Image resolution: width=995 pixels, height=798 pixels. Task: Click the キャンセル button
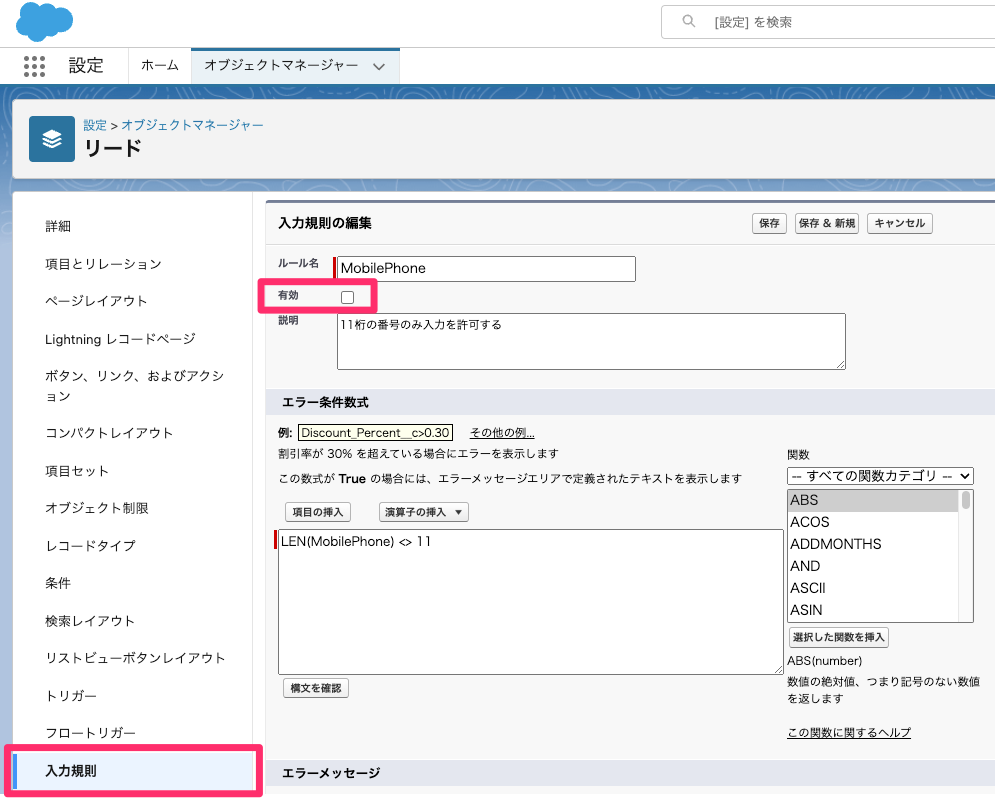[x=899, y=224]
